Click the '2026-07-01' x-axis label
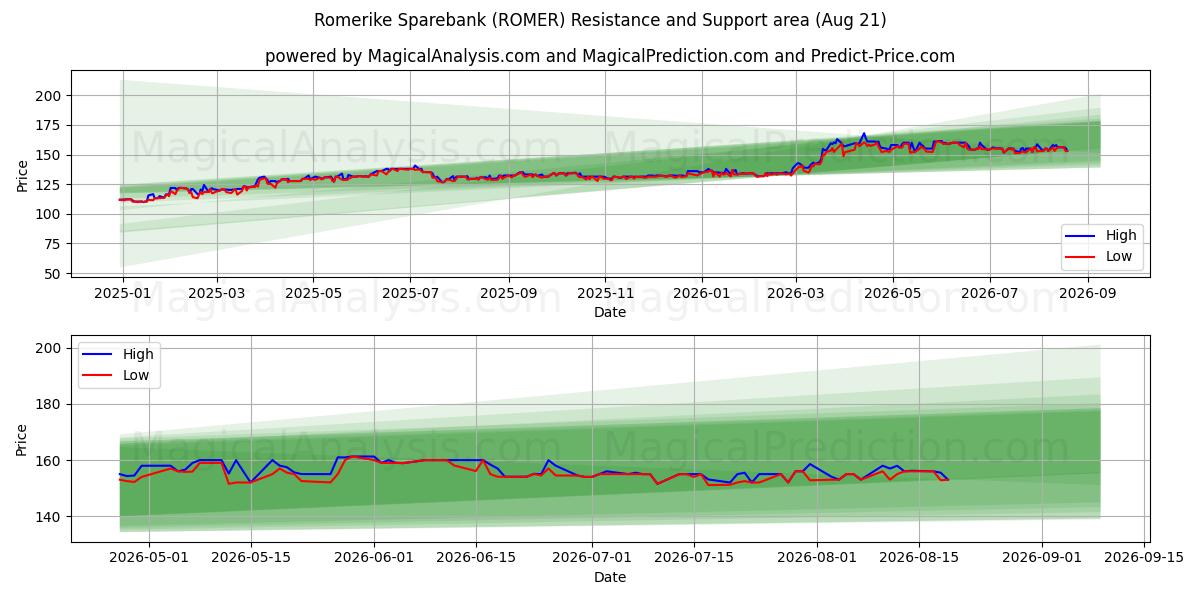Image resolution: width=1200 pixels, height=600 pixels. tap(592, 558)
